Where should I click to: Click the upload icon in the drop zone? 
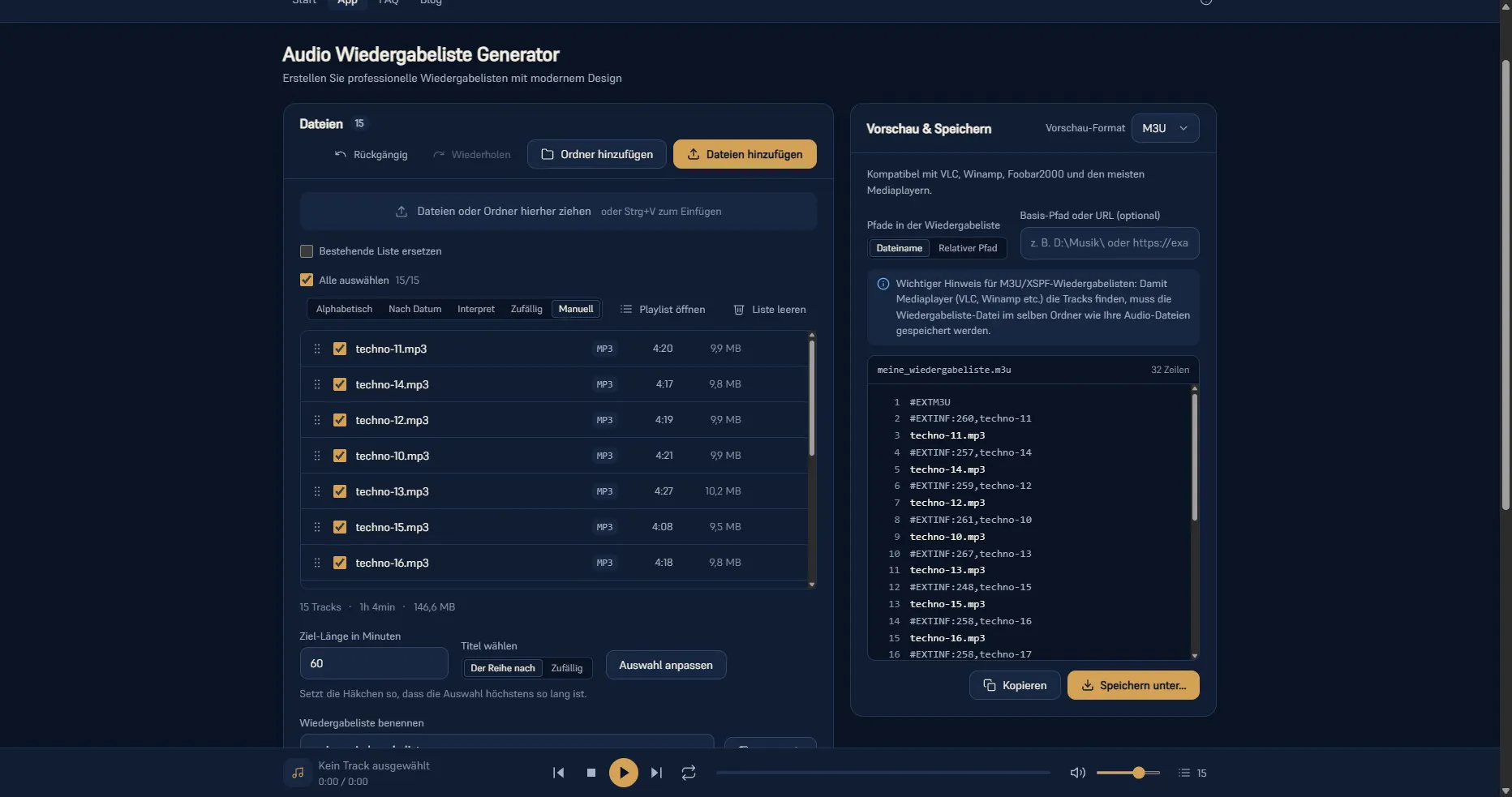coord(402,212)
